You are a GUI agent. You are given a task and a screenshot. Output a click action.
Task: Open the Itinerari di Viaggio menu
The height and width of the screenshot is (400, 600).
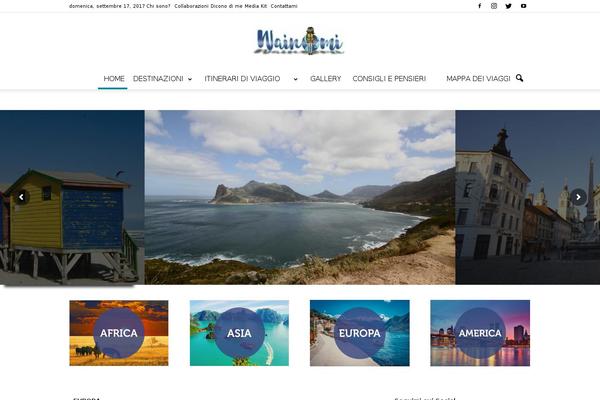(242, 78)
